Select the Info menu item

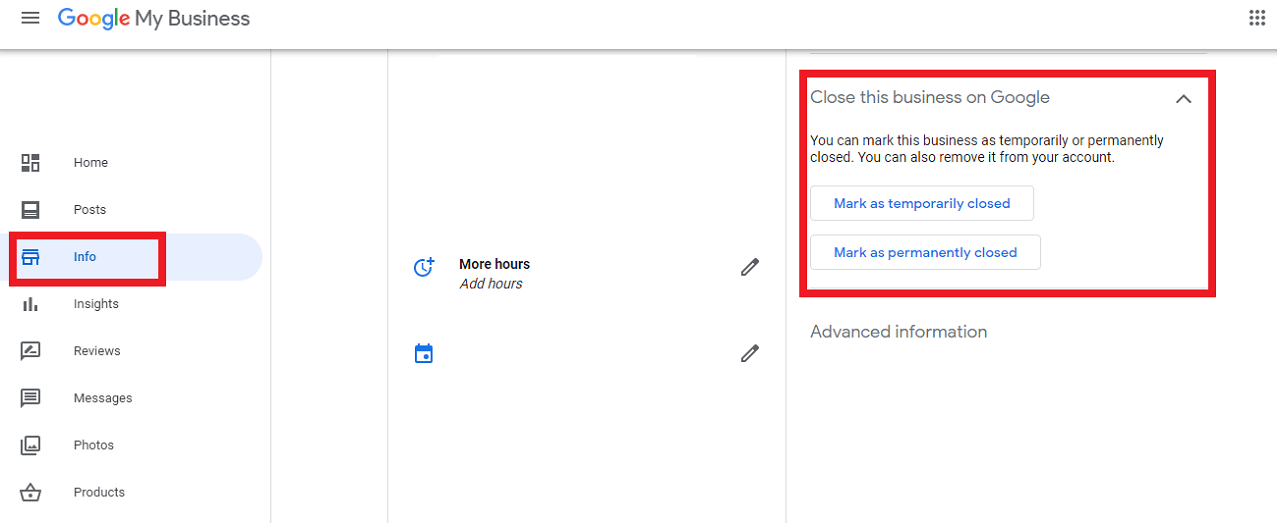coord(85,257)
